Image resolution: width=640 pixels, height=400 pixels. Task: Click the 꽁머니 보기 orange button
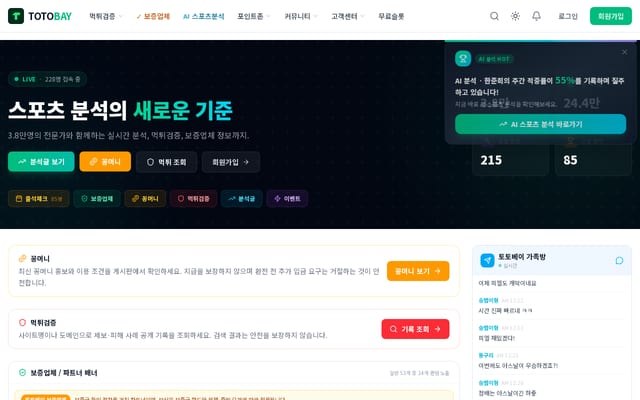[x=418, y=271]
